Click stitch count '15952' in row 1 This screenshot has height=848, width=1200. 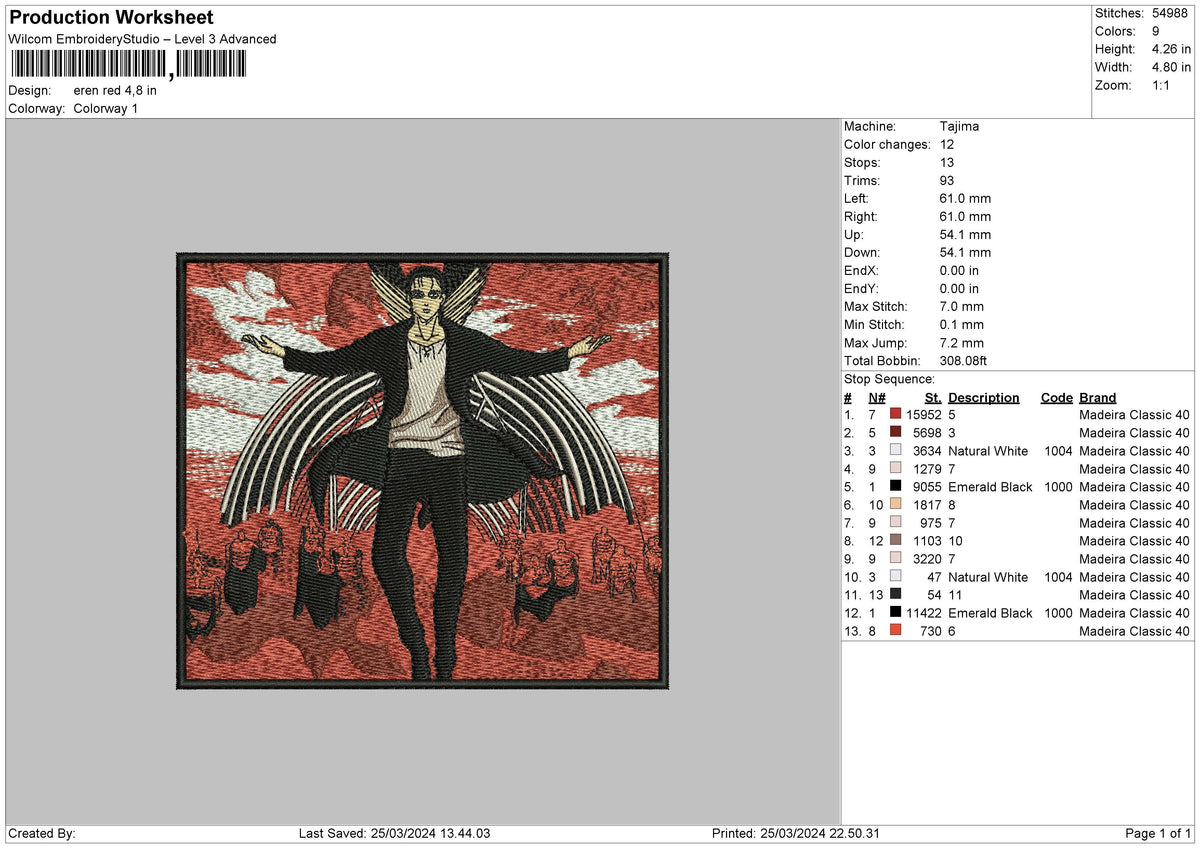924,415
